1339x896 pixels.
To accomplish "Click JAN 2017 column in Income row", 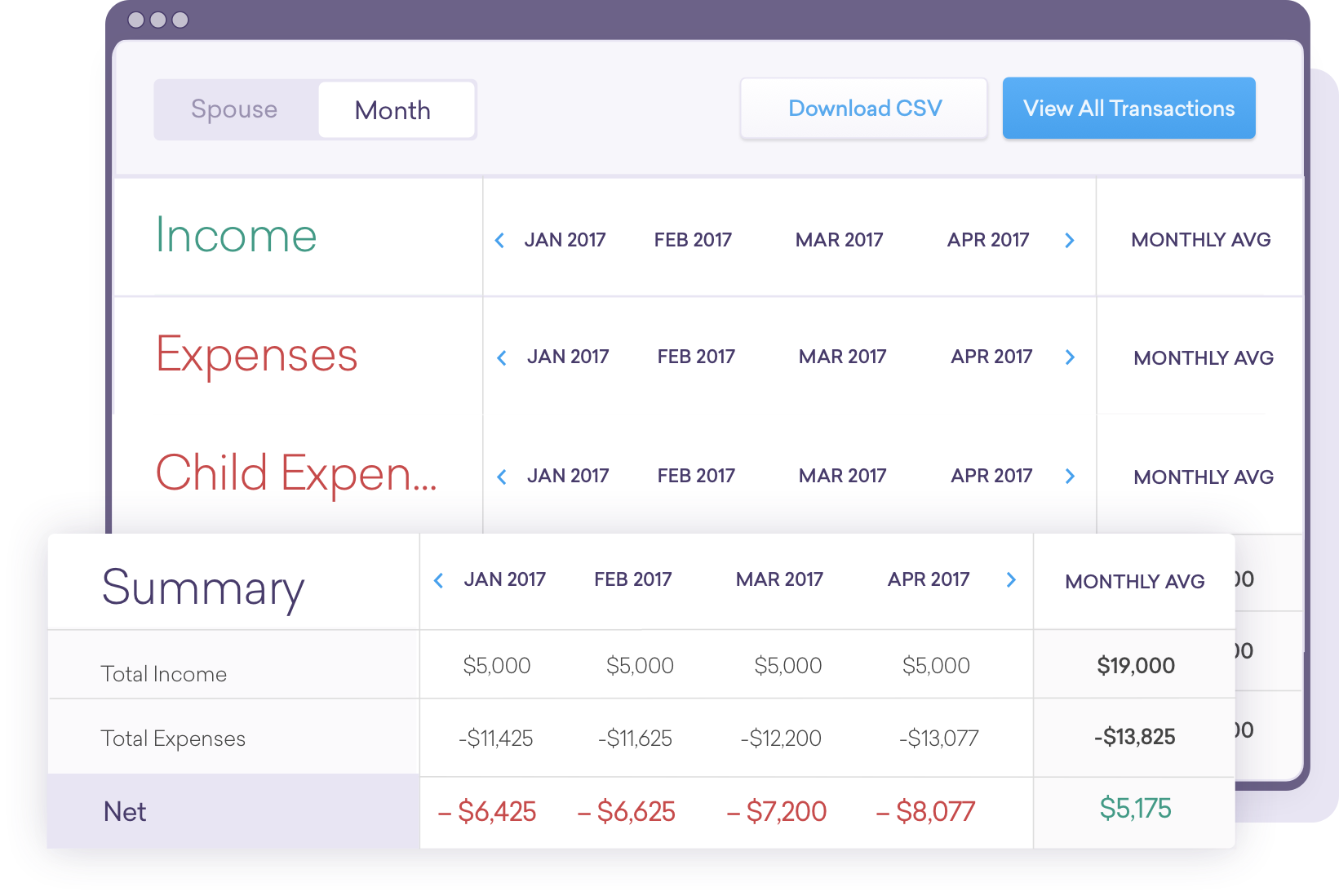I will pos(565,240).
